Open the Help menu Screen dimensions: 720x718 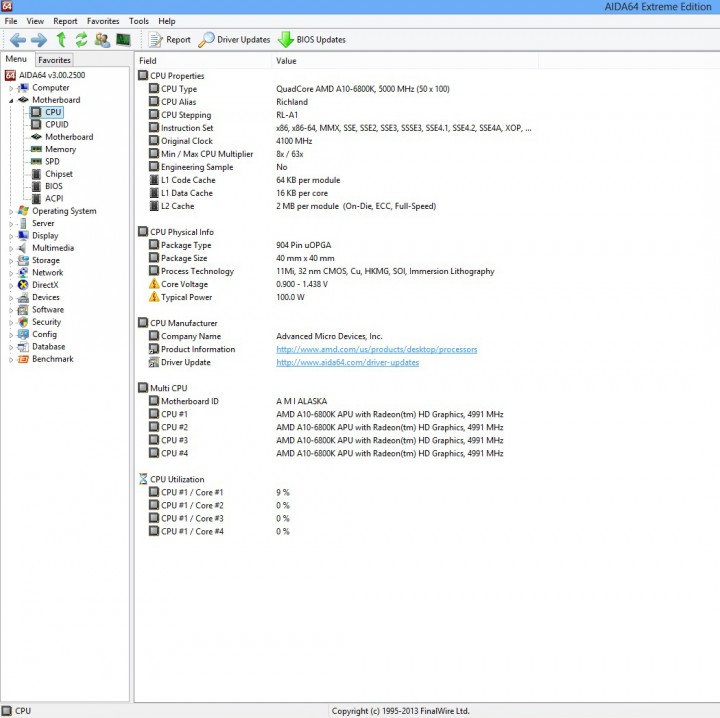coord(167,21)
